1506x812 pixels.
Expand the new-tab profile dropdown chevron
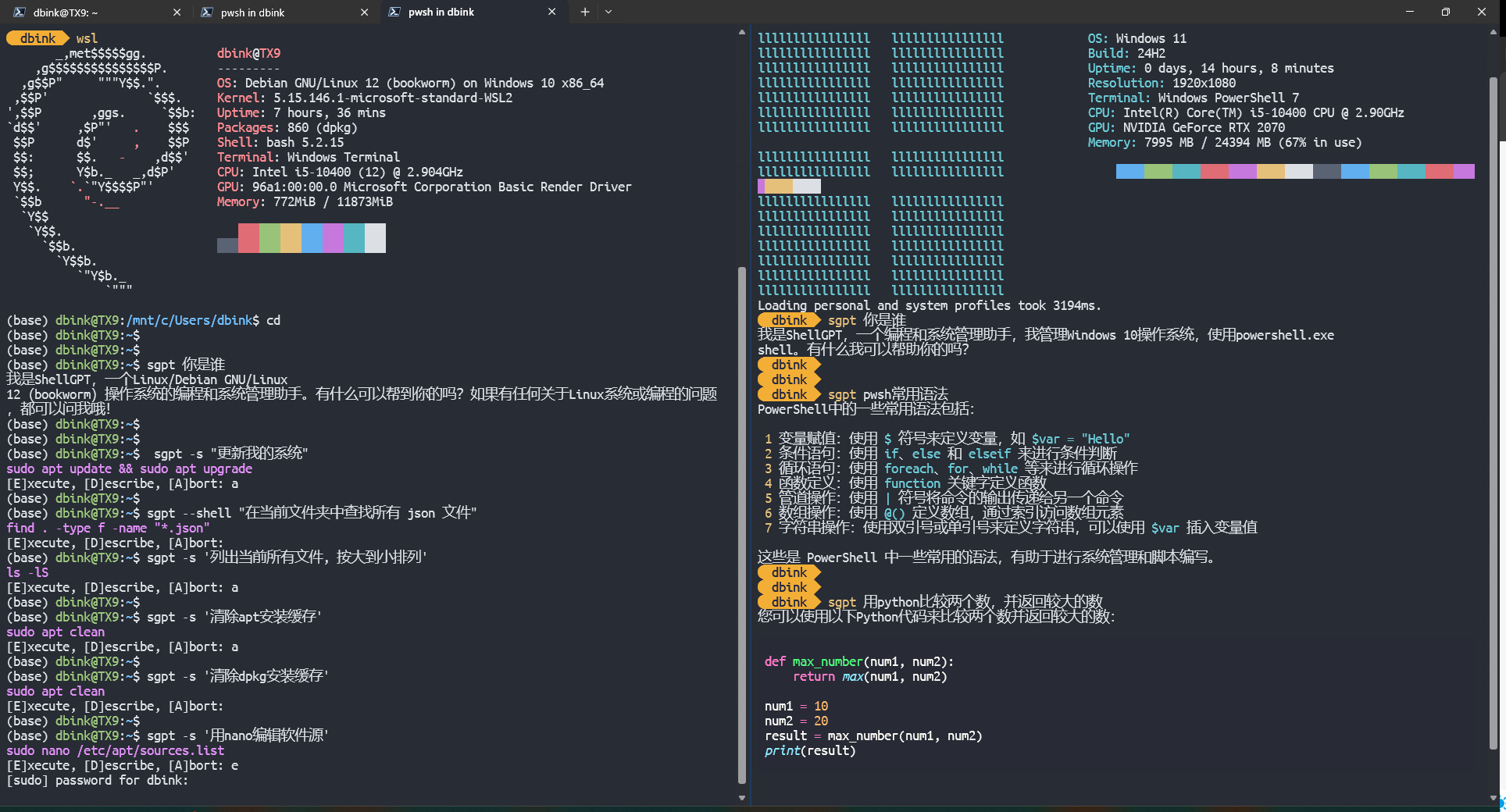(x=608, y=12)
